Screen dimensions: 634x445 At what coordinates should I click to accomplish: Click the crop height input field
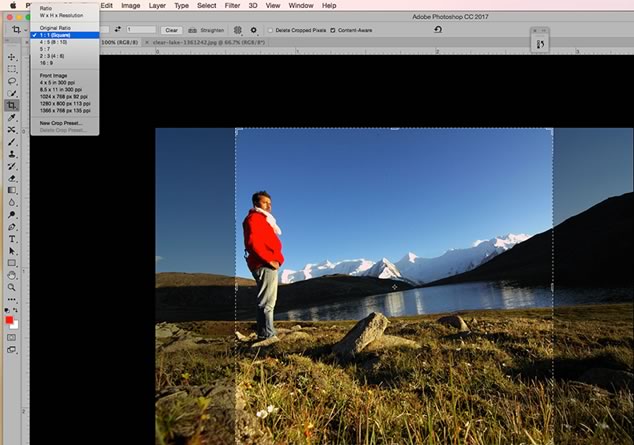[x=141, y=30]
